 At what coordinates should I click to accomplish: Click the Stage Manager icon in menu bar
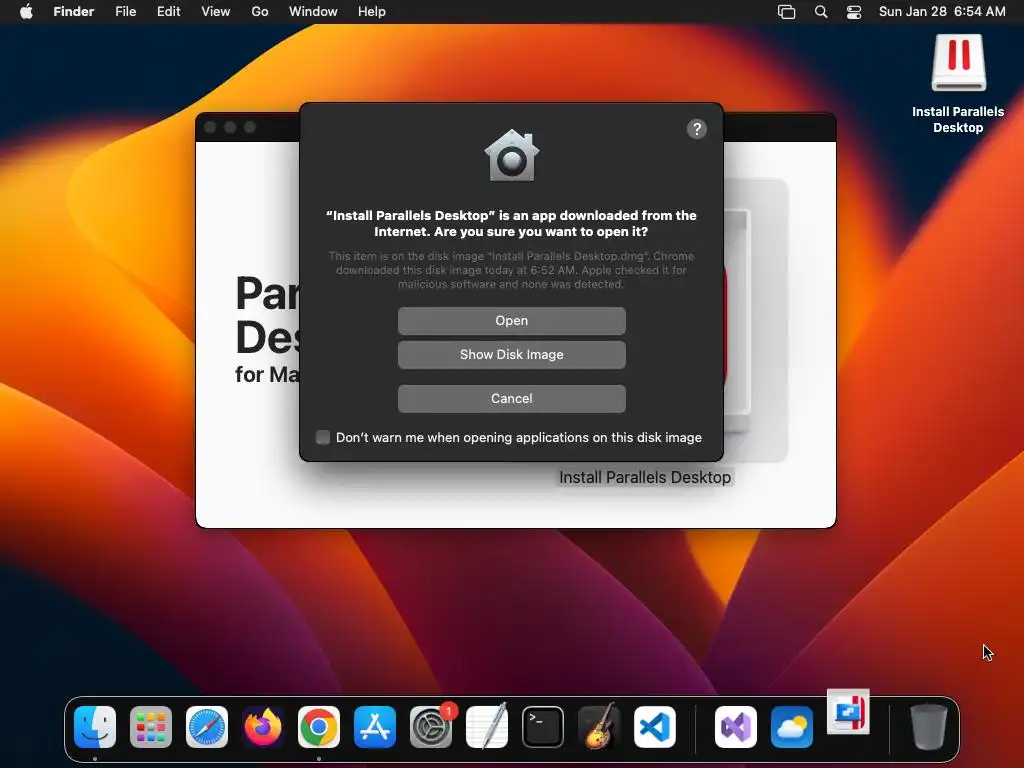786,12
